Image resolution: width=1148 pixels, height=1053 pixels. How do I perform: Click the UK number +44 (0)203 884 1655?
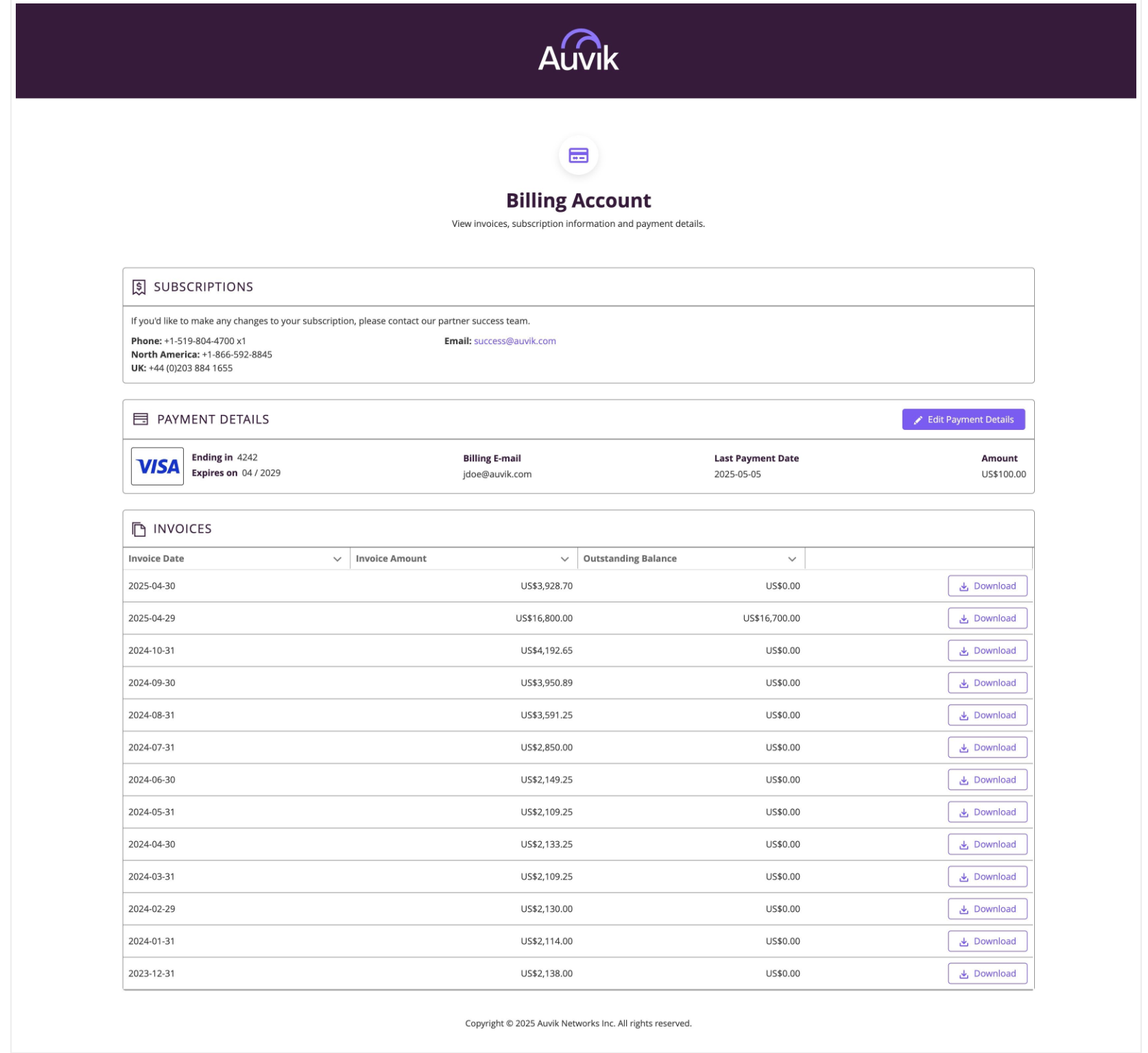click(191, 368)
